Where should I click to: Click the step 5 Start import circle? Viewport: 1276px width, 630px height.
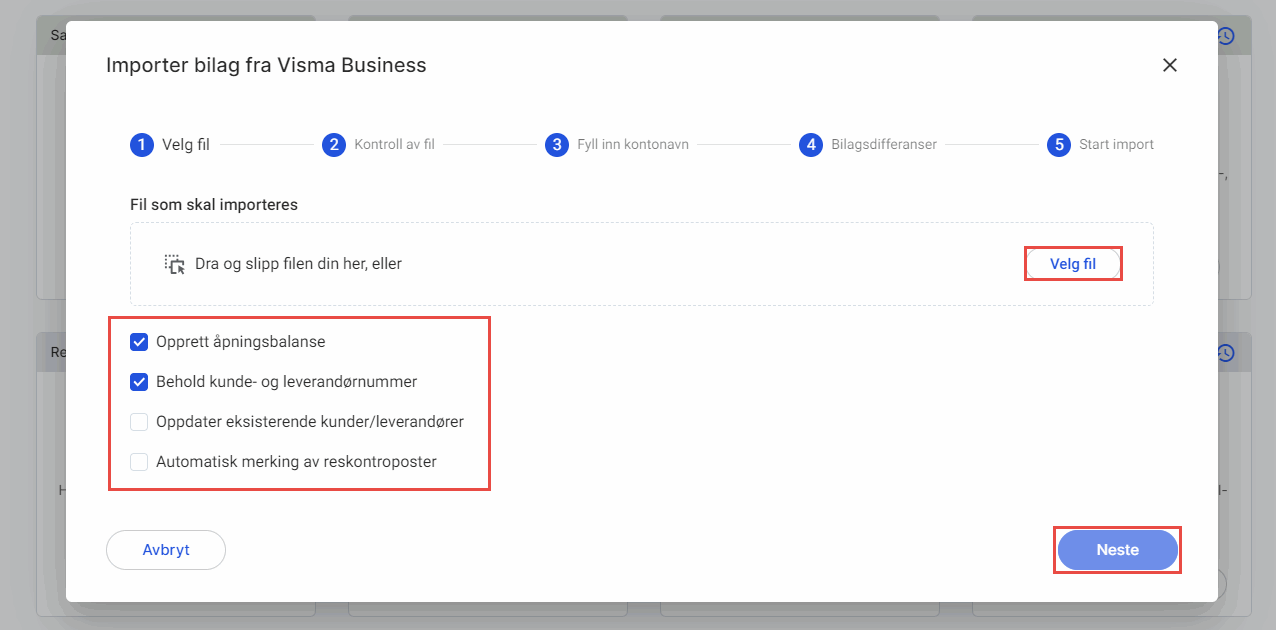coord(1058,144)
